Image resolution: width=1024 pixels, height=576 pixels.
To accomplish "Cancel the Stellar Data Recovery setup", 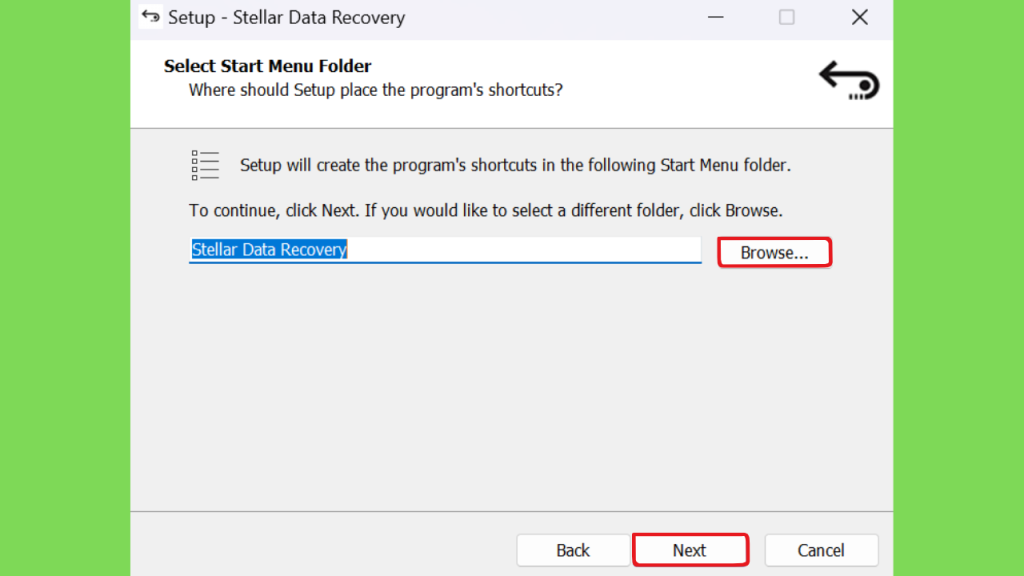I will pyautogui.click(x=821, y=550).
